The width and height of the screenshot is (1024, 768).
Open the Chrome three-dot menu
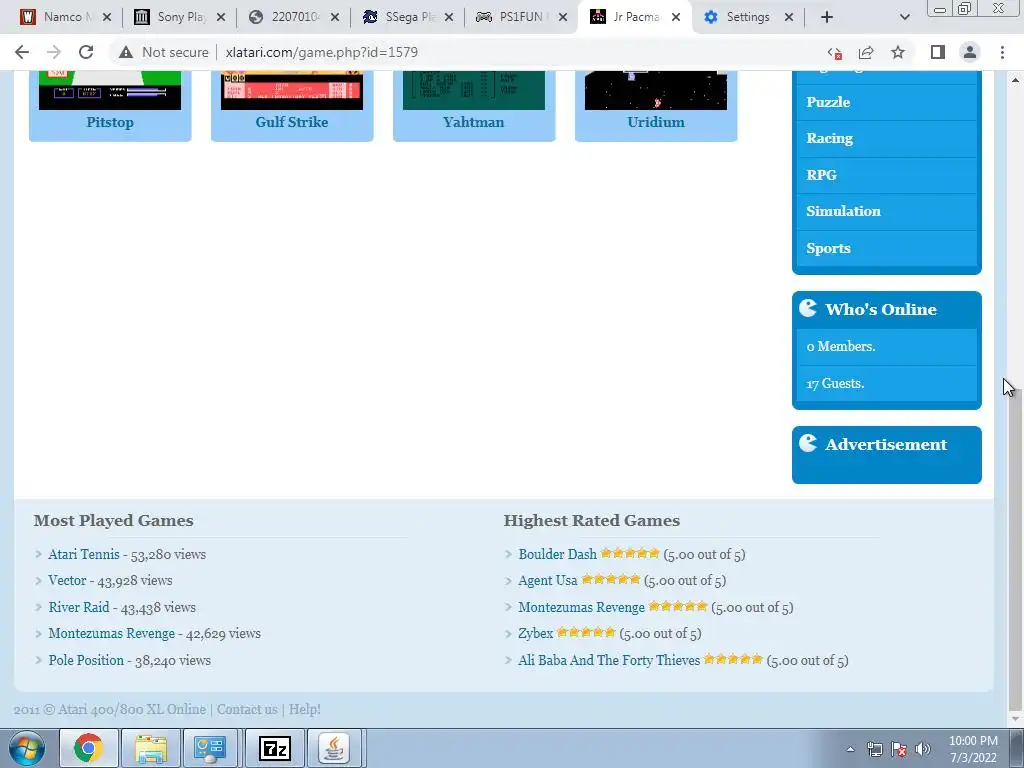point(1002,52)
